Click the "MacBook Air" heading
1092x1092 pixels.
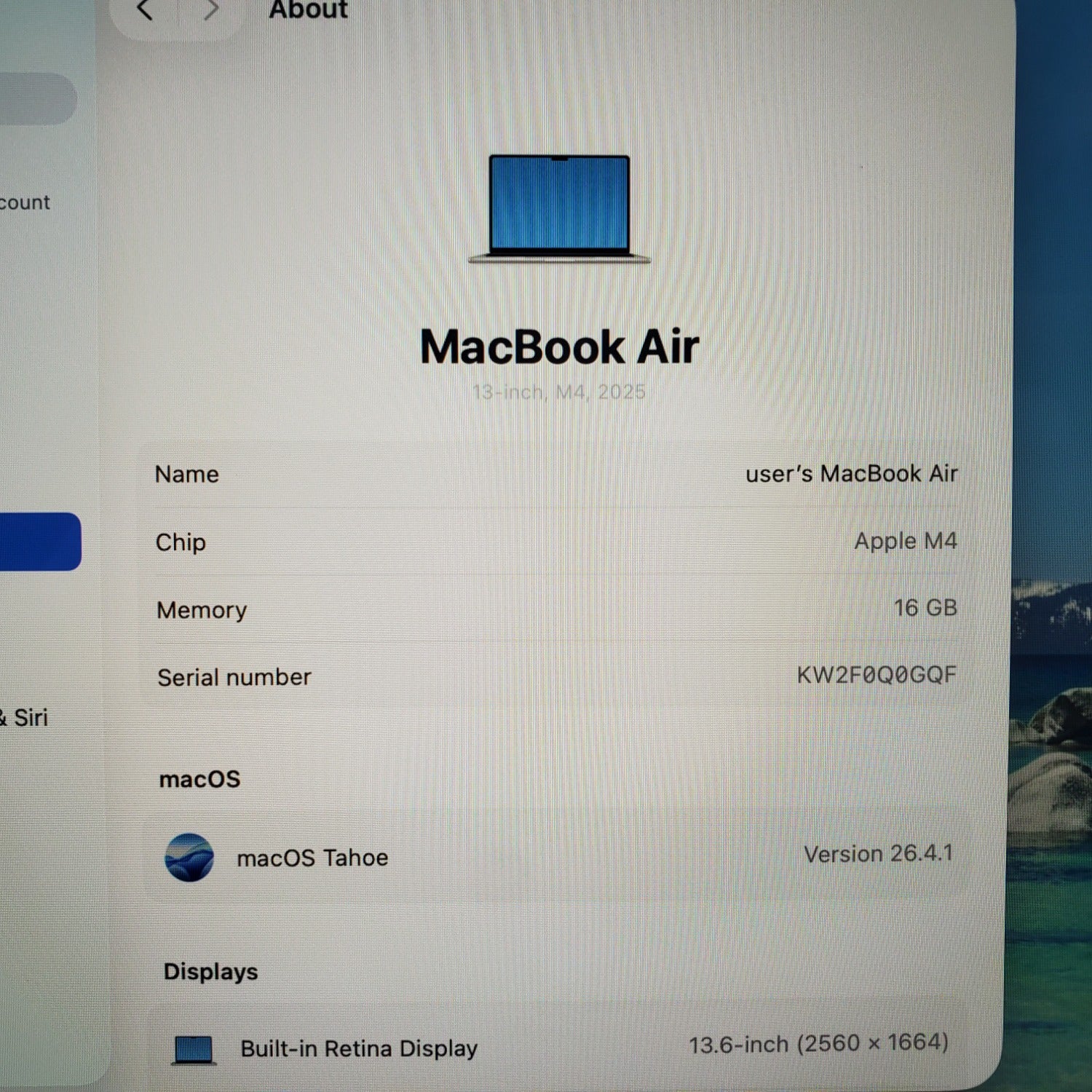click(559, 347)
